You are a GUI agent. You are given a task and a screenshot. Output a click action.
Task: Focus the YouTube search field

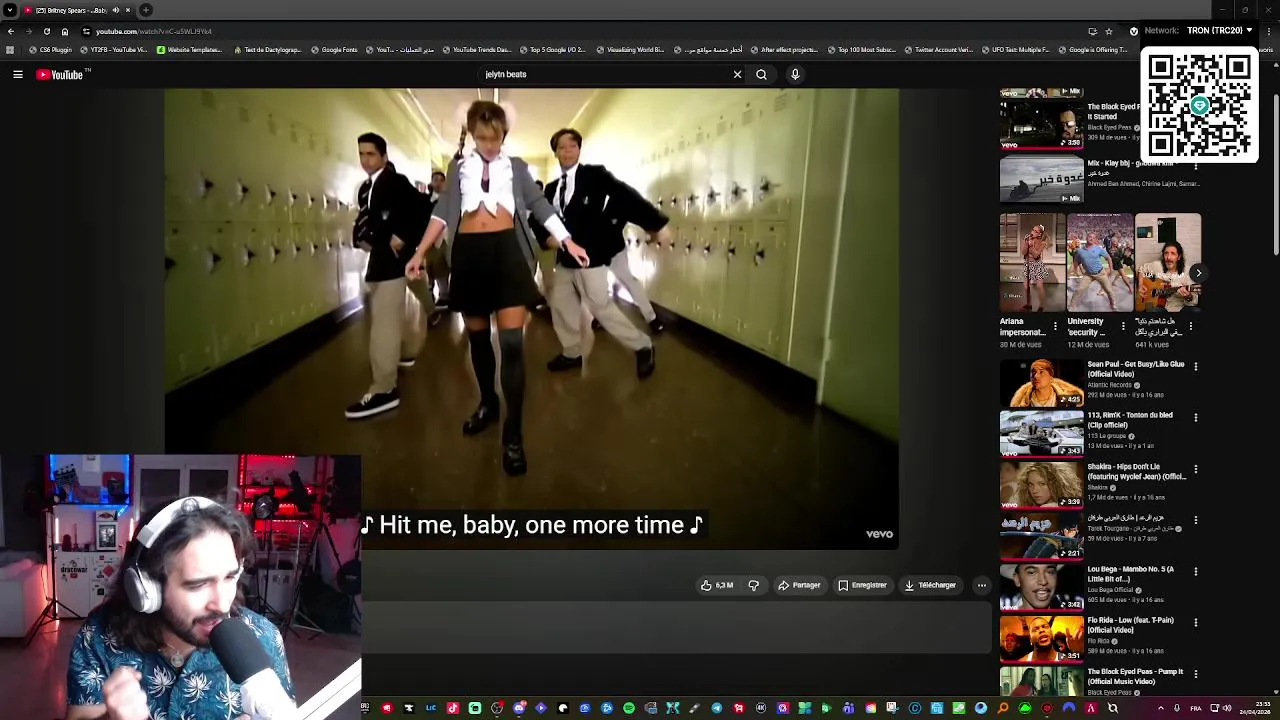(605, 74)
